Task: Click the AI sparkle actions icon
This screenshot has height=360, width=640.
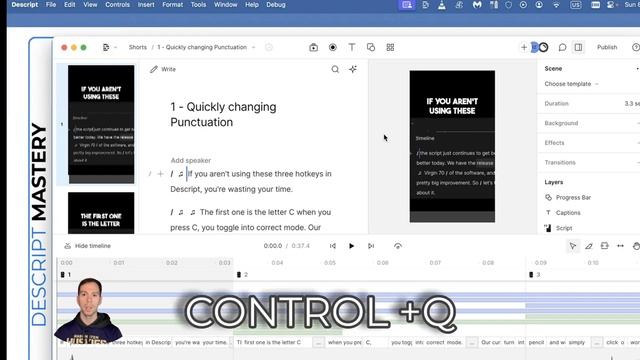Action: pos(353,69)
